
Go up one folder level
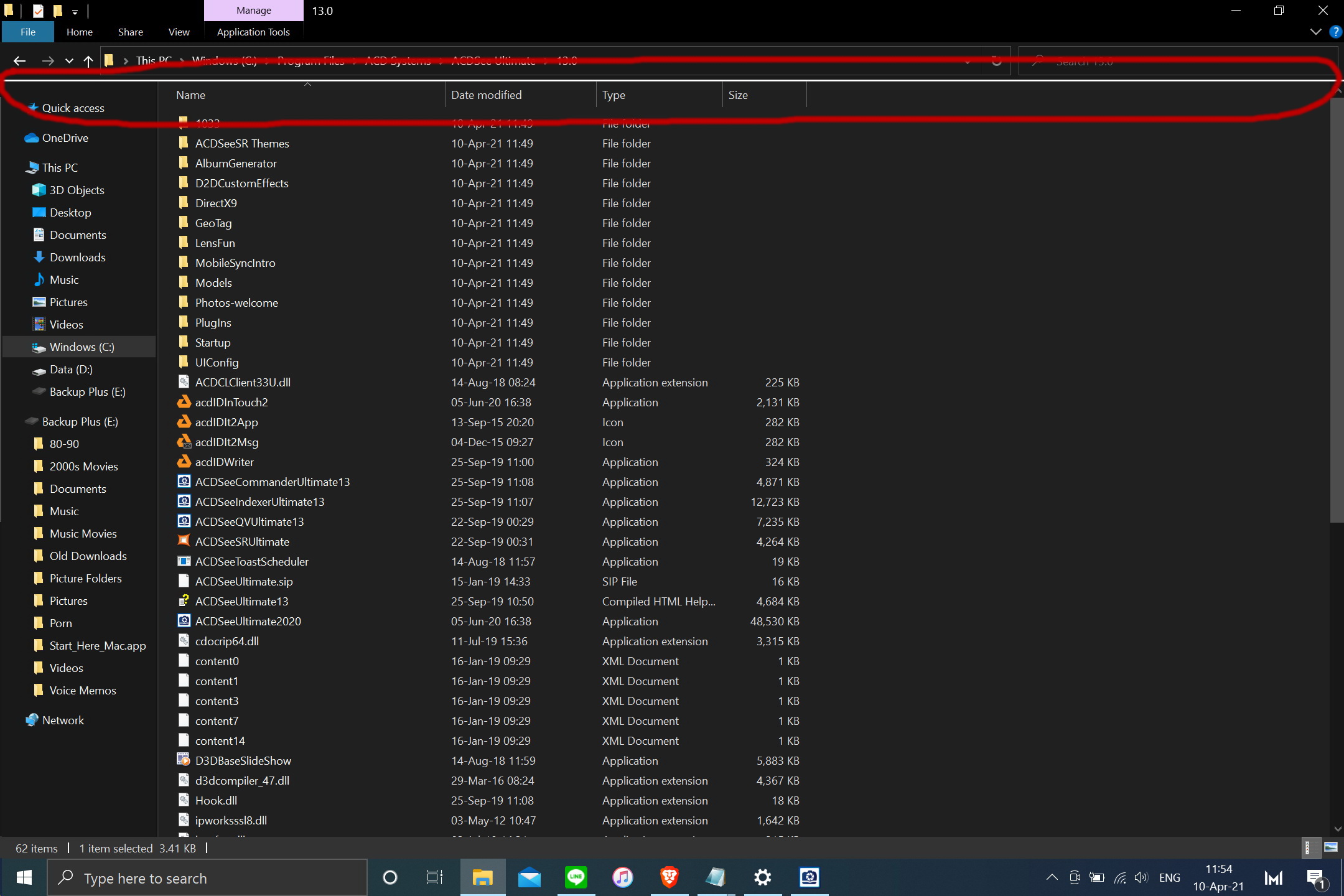[88, 61]
